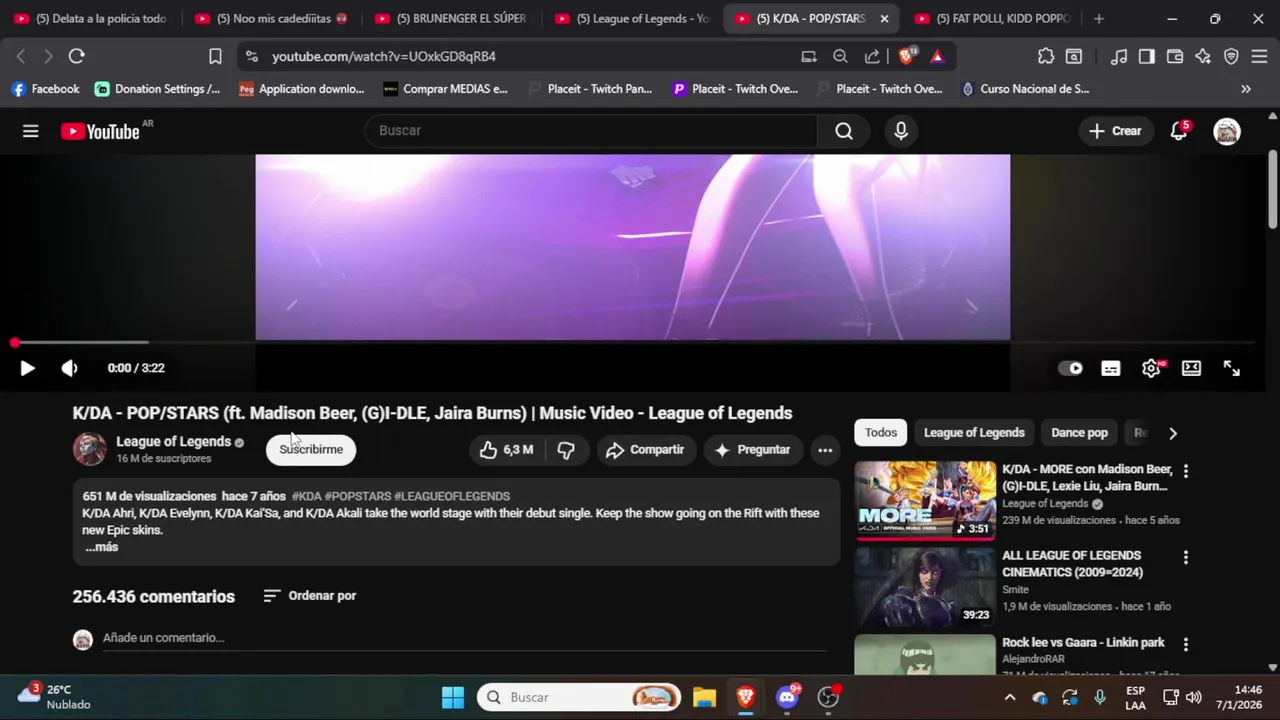The image size is (1280, 720).
Task: Expand description with ...más
Action: pyautogui.click(x=102, y=547)
